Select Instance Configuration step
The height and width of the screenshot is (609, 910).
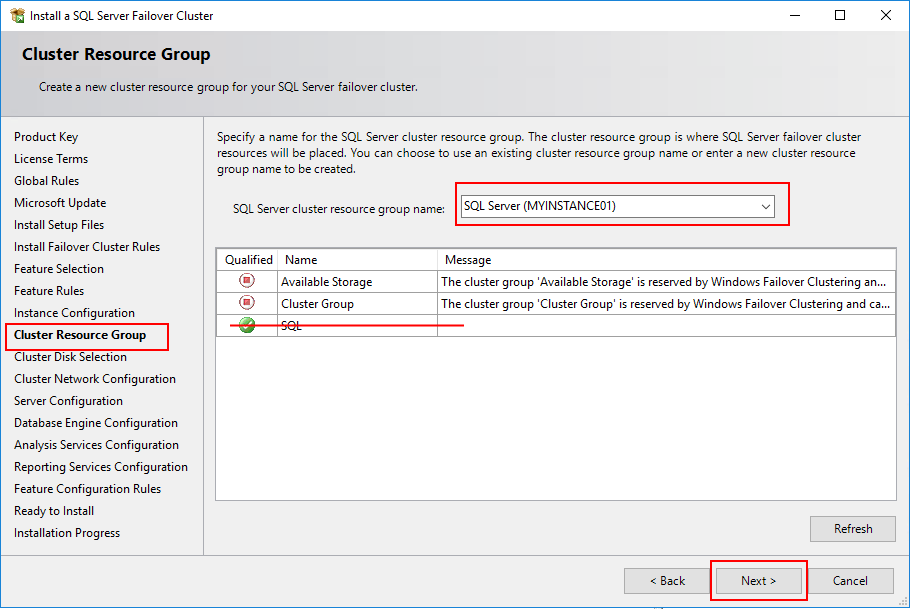[x=74, y=313]
